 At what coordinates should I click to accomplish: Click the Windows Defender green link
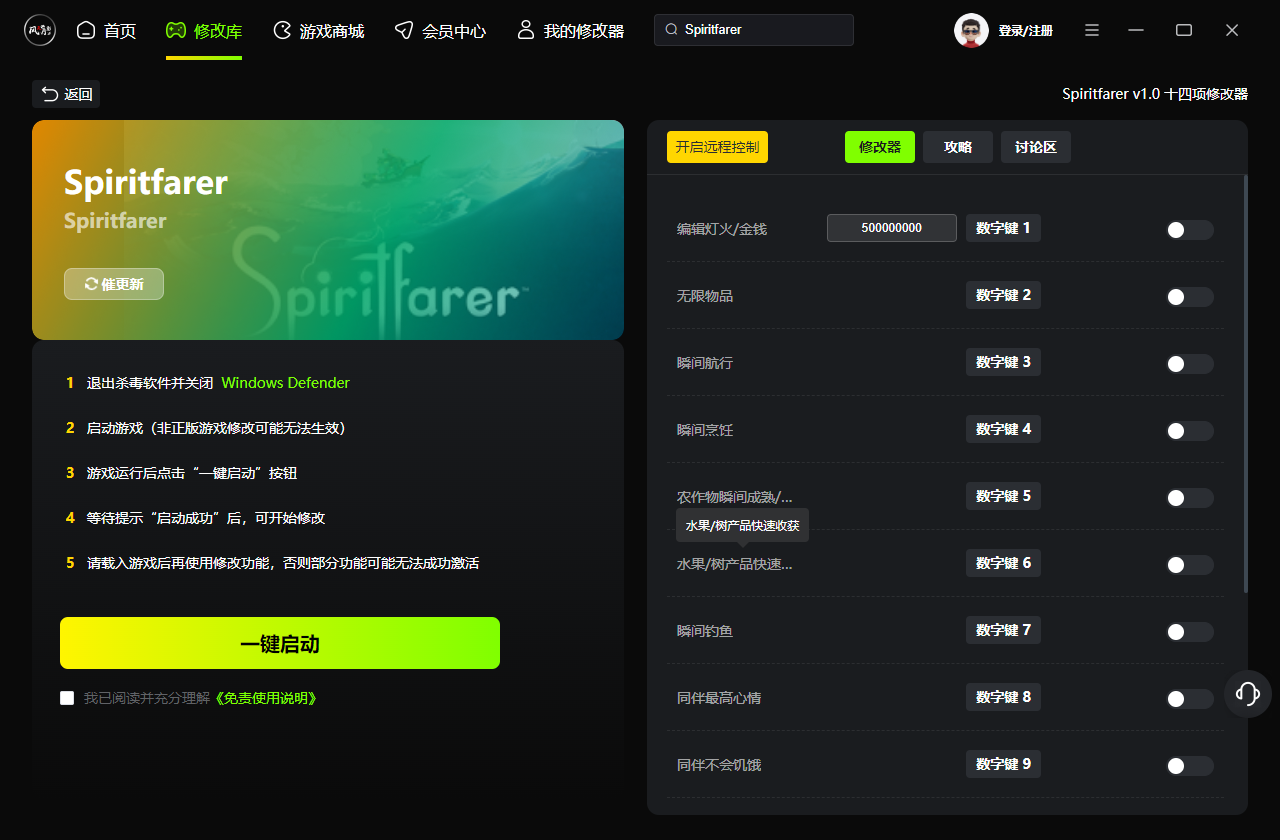click(x=286, y=383)
